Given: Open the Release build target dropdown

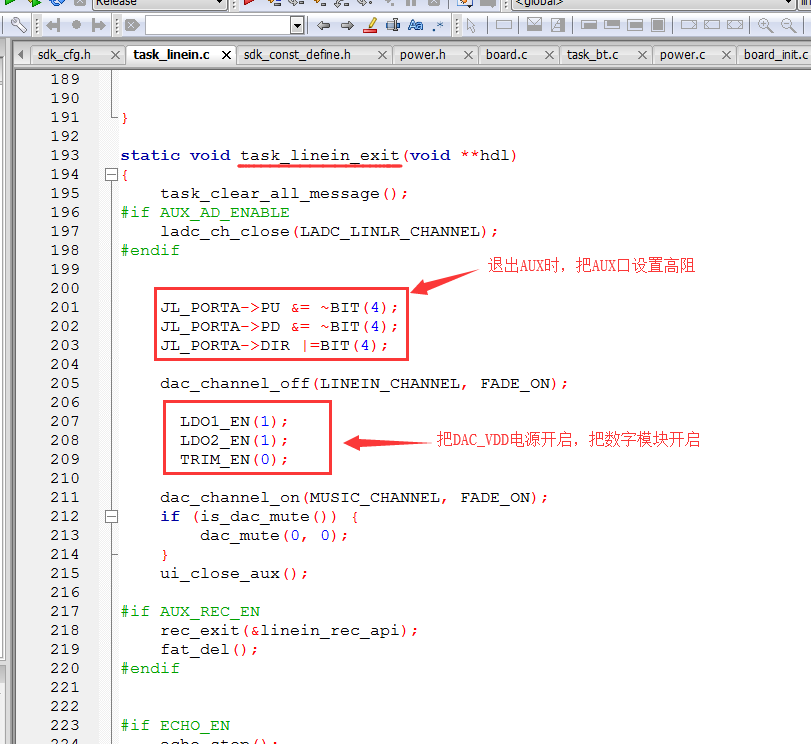Looking at the screenshot, I should [x=160, y=4].
